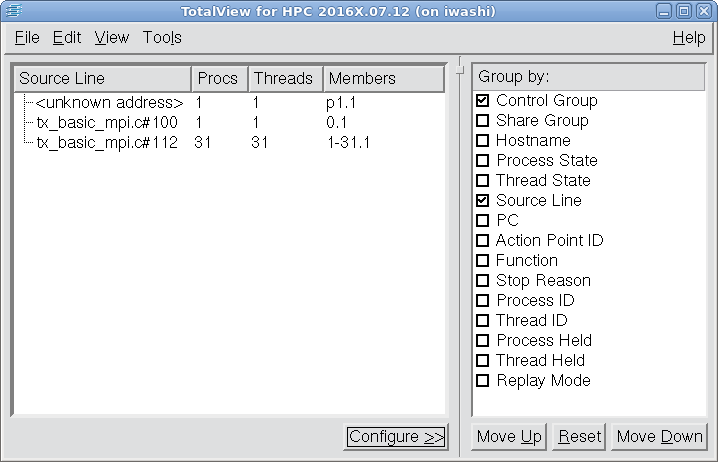Click the pane divider handle
Screen dimensions: 718x462
click(x=459, y=70)
